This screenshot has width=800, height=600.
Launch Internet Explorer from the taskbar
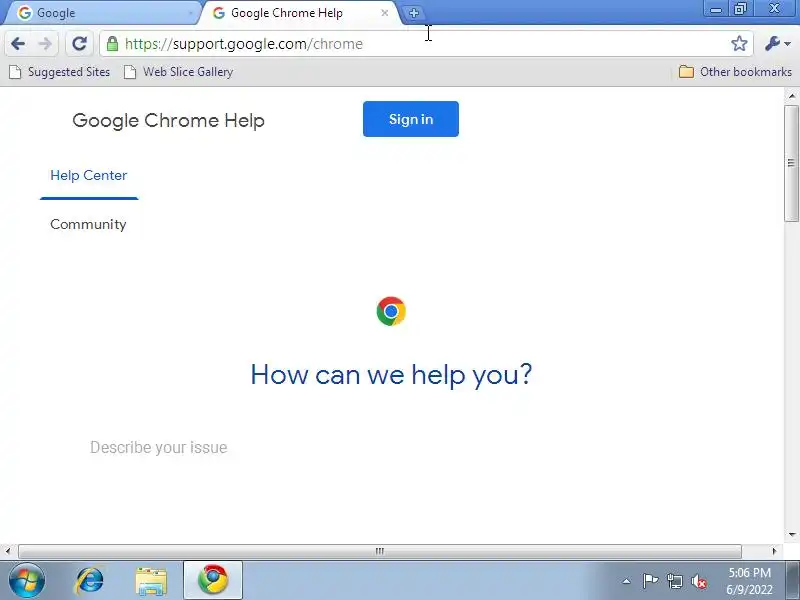90,581
